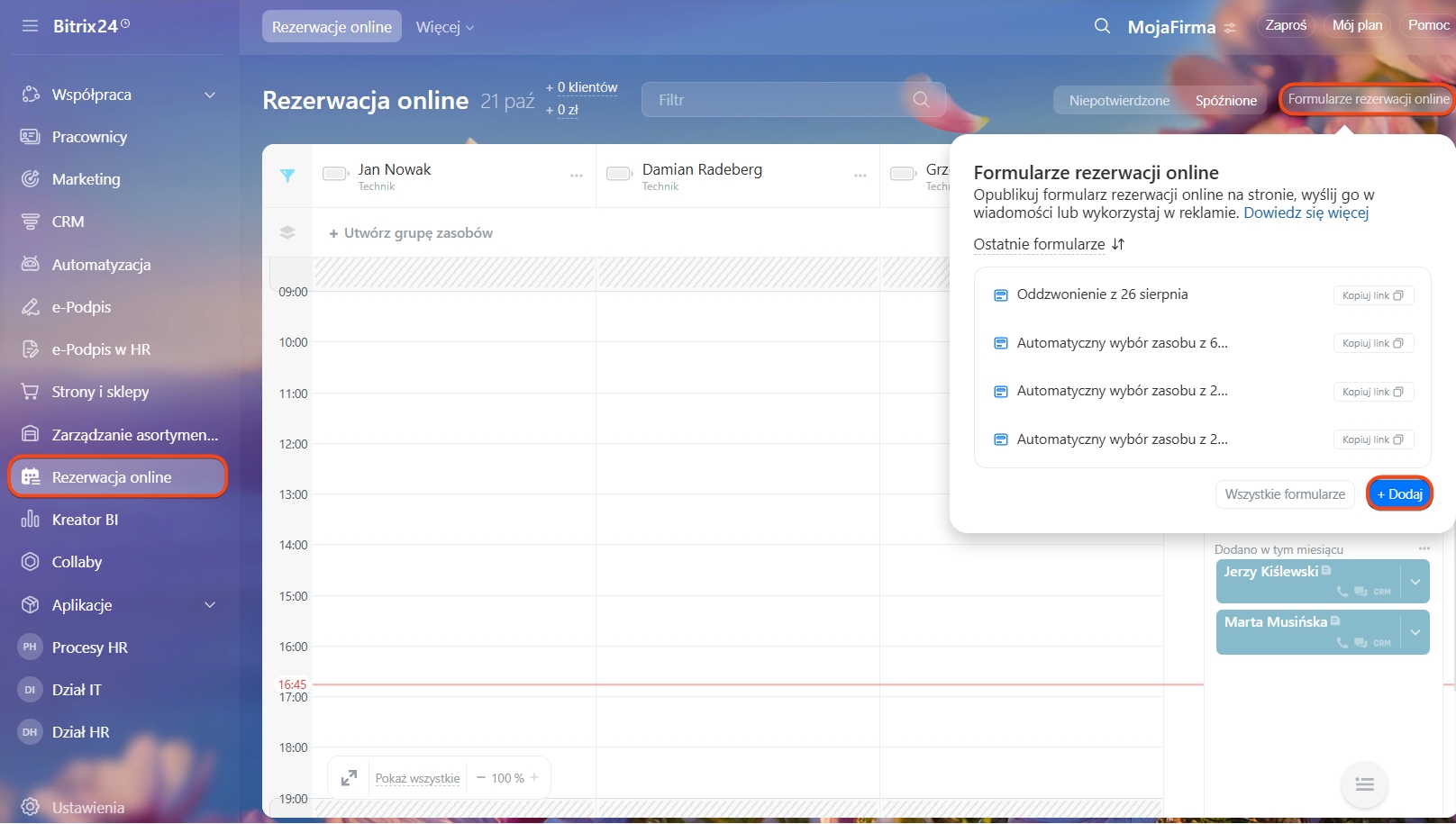
Task: Click the zoom out minus next to 100 %
Action: pyautogui.click(x=481, y=778)
